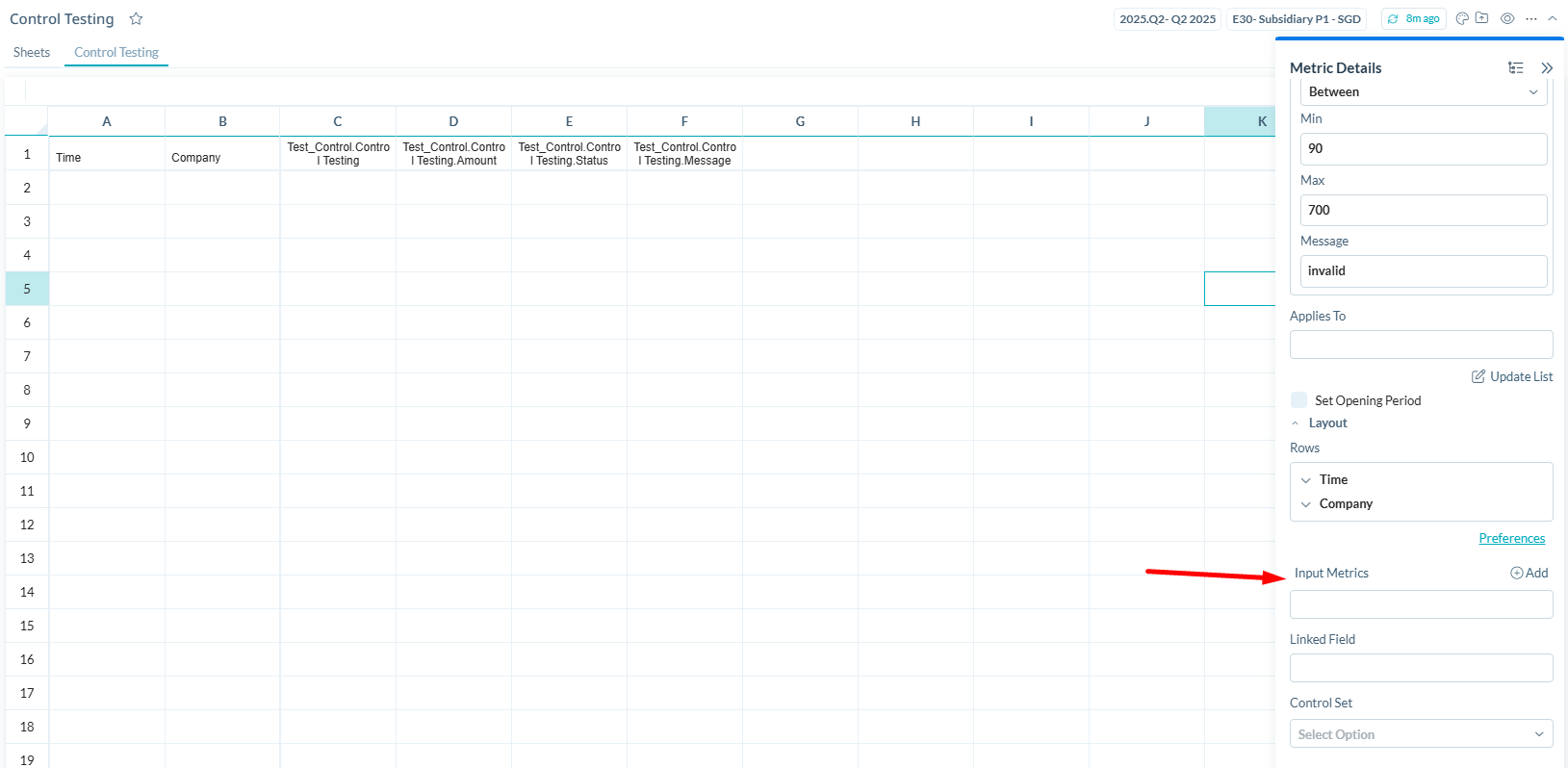Viewport: 1568px width, 768px height.
Task: Switch to the Sheets tab
Action: pyautogui.click(x=32, y=52)
